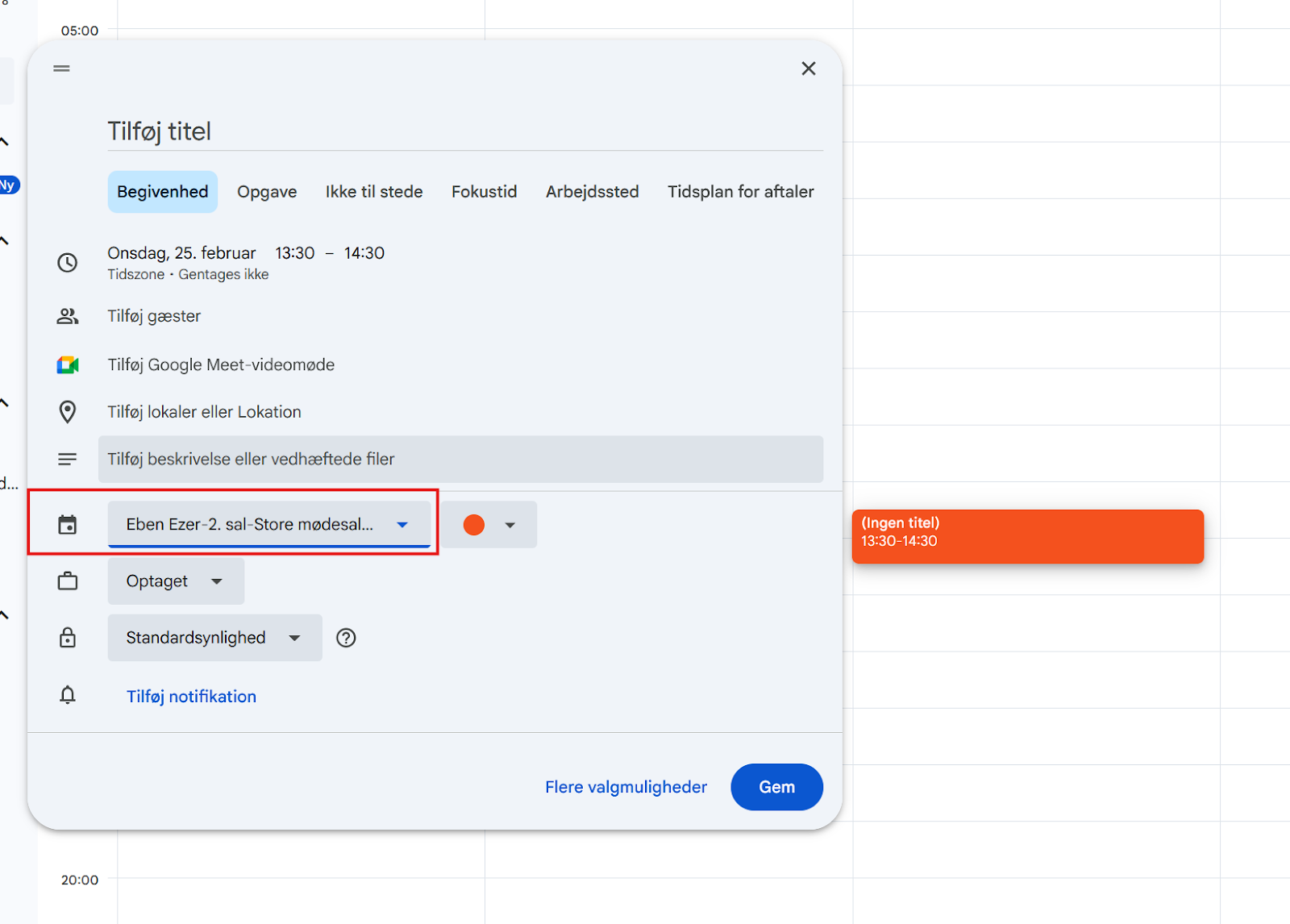Select the Fokustid event type
The image size is (1290, 924).
[x=484, y=192]
